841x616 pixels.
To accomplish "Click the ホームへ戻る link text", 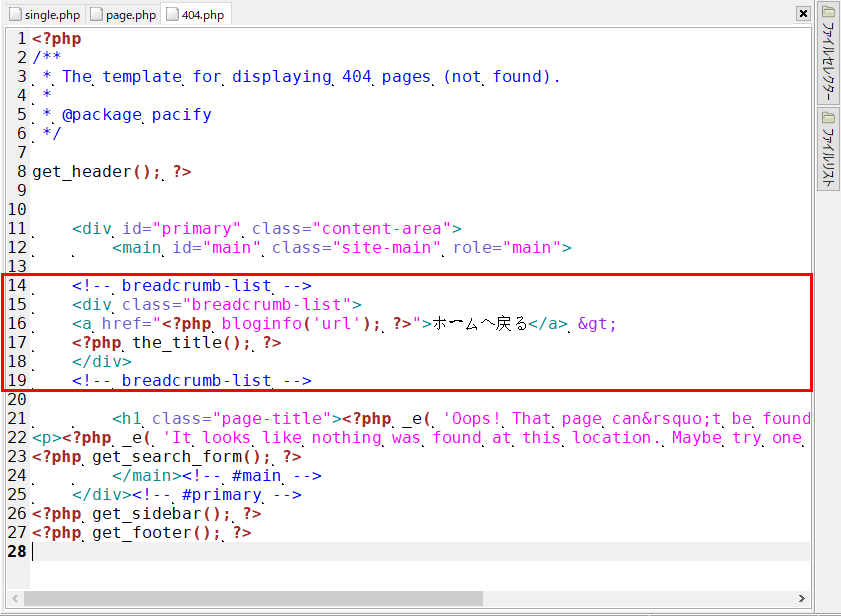I will point(480,324).
